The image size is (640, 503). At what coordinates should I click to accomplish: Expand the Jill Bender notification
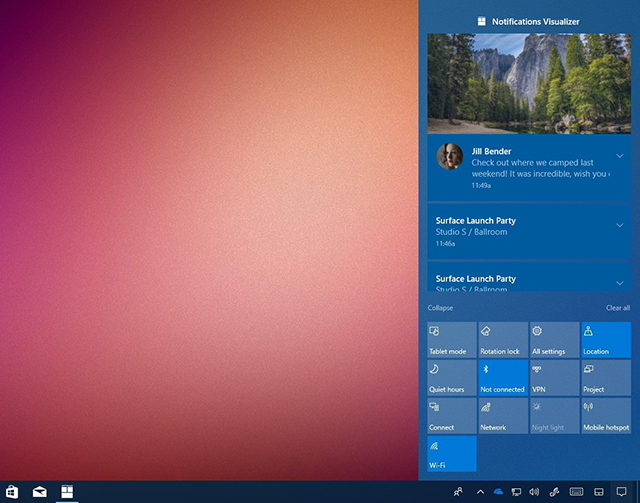click(x=620, y=156)
